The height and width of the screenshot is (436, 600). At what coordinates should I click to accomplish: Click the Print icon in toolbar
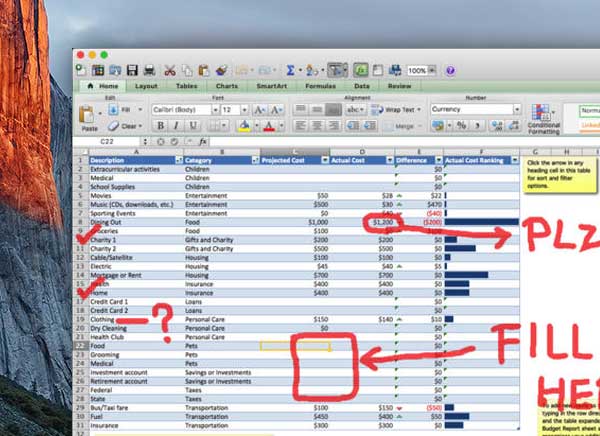[149, 70]
